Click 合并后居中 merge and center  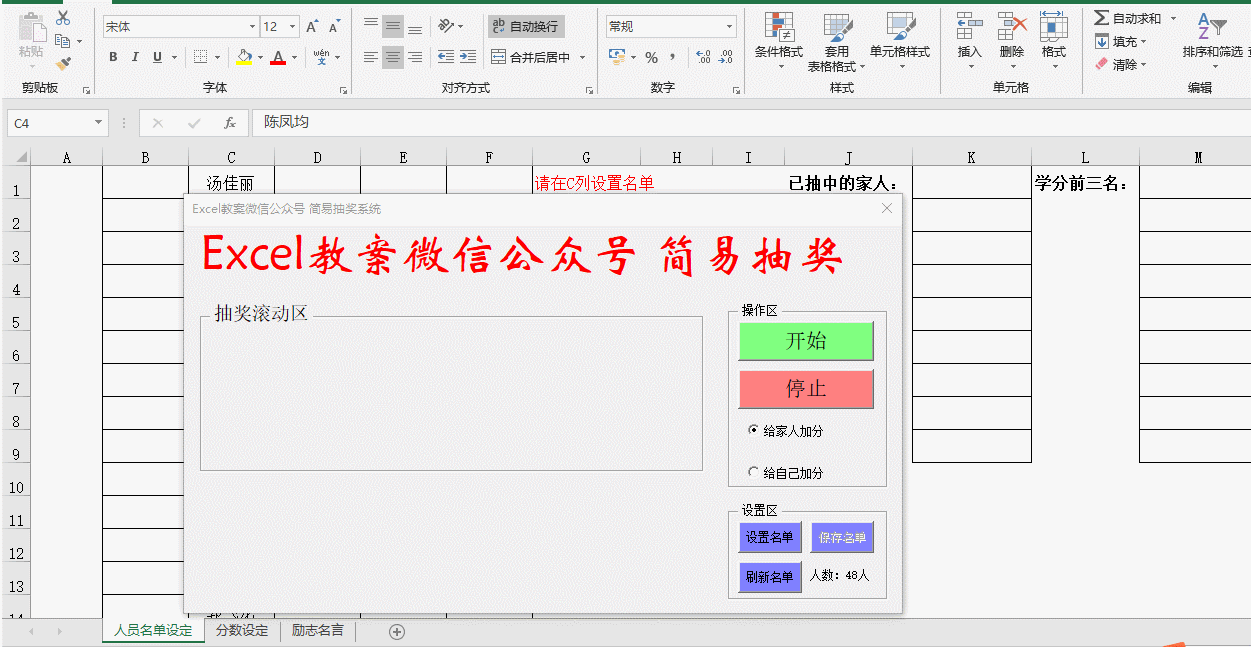click(531, 57)
